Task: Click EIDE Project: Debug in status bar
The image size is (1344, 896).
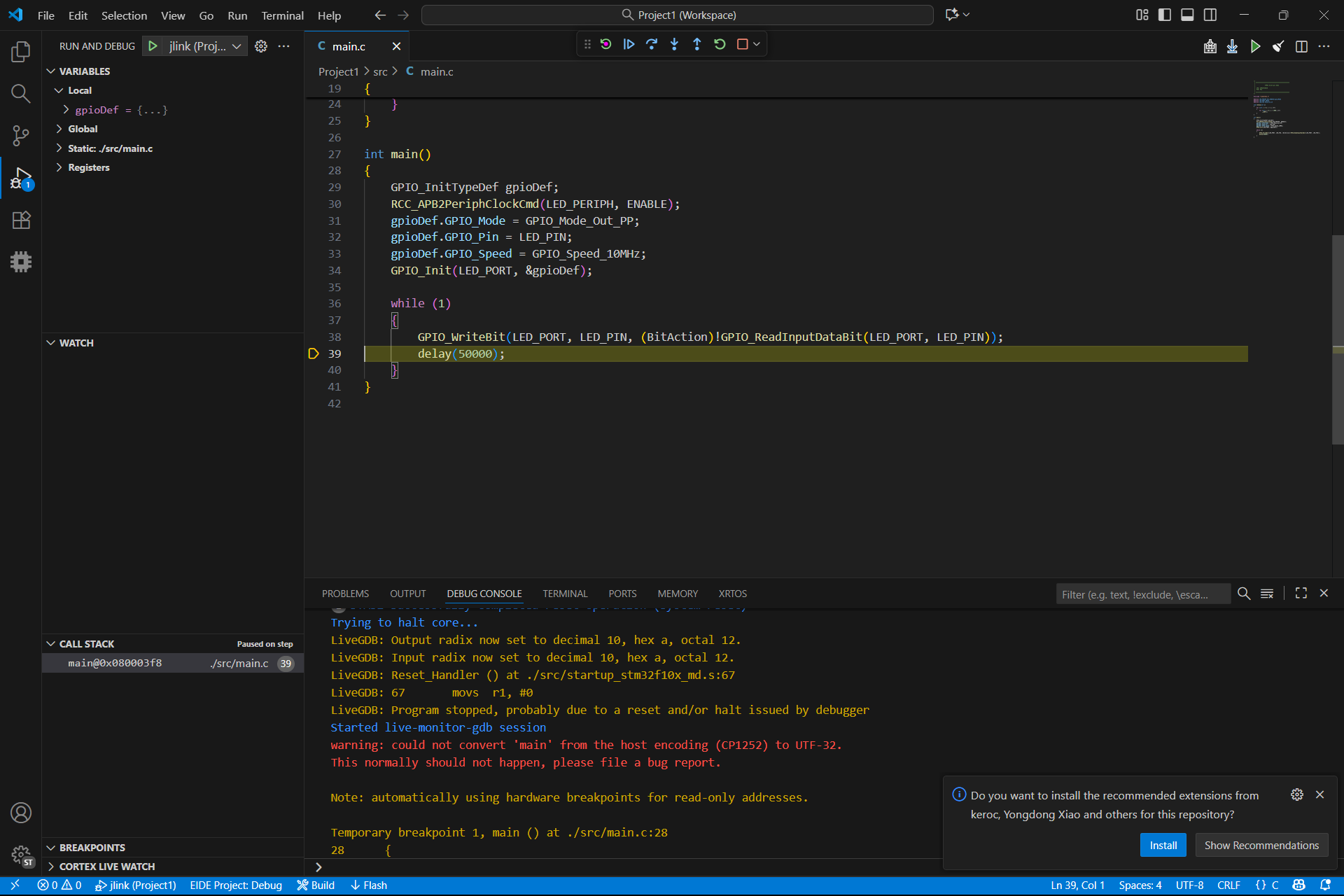Action: [236, 885]
